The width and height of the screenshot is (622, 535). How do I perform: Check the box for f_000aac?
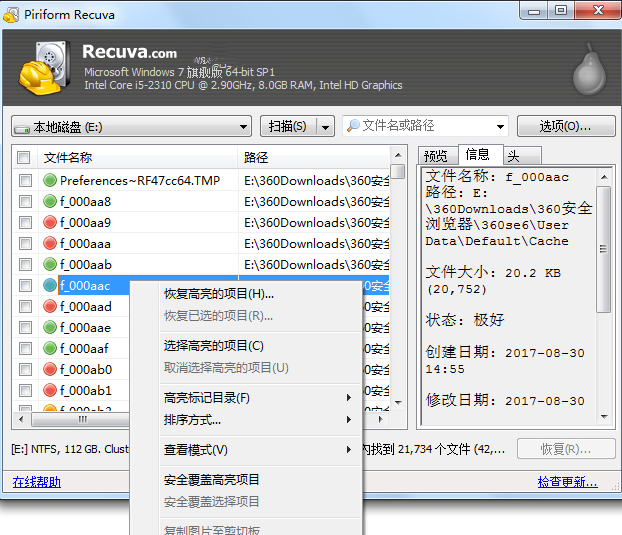tap(25, 285)
